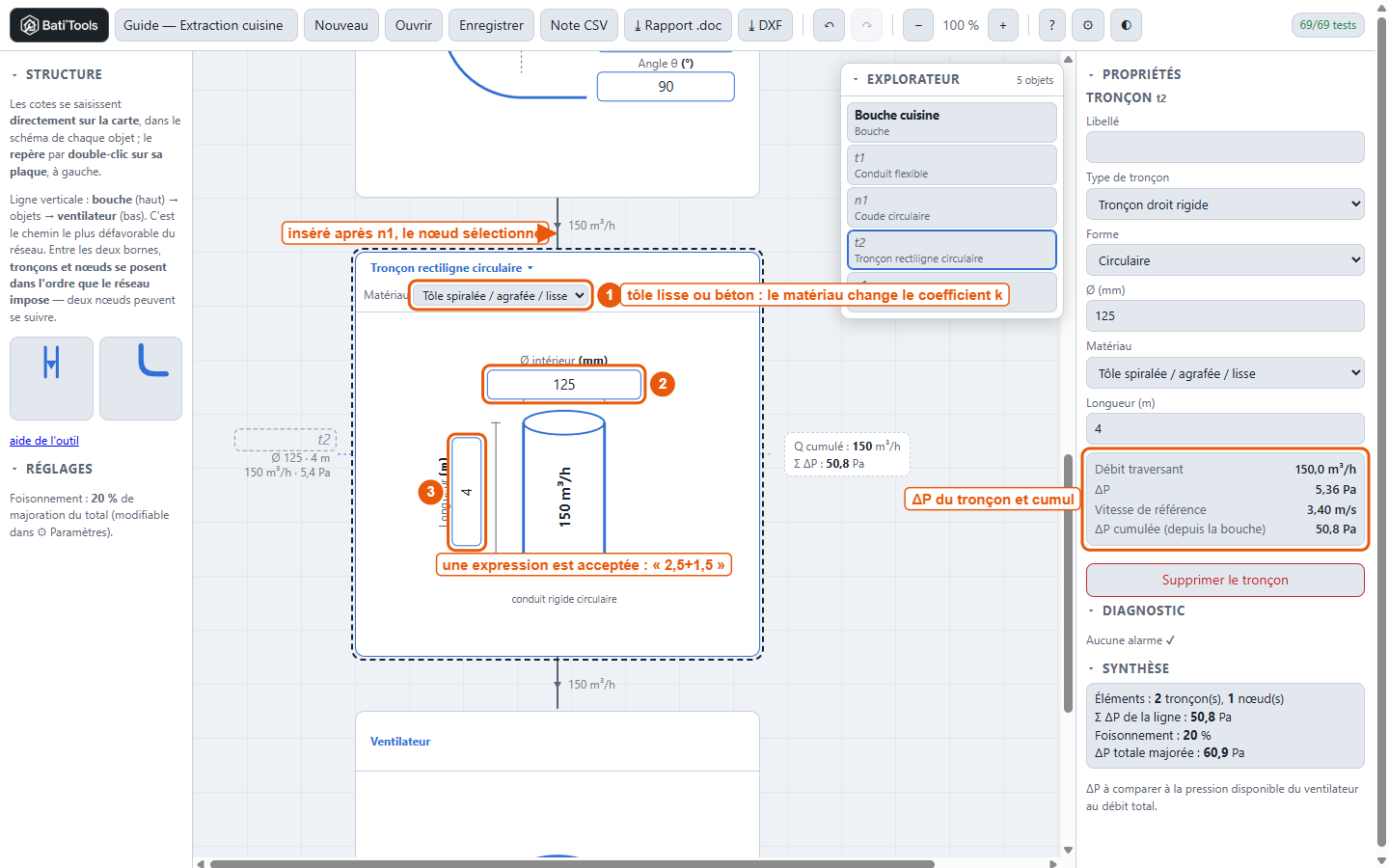Collapse the RÉGLAGES section

[x=14, y=469]
